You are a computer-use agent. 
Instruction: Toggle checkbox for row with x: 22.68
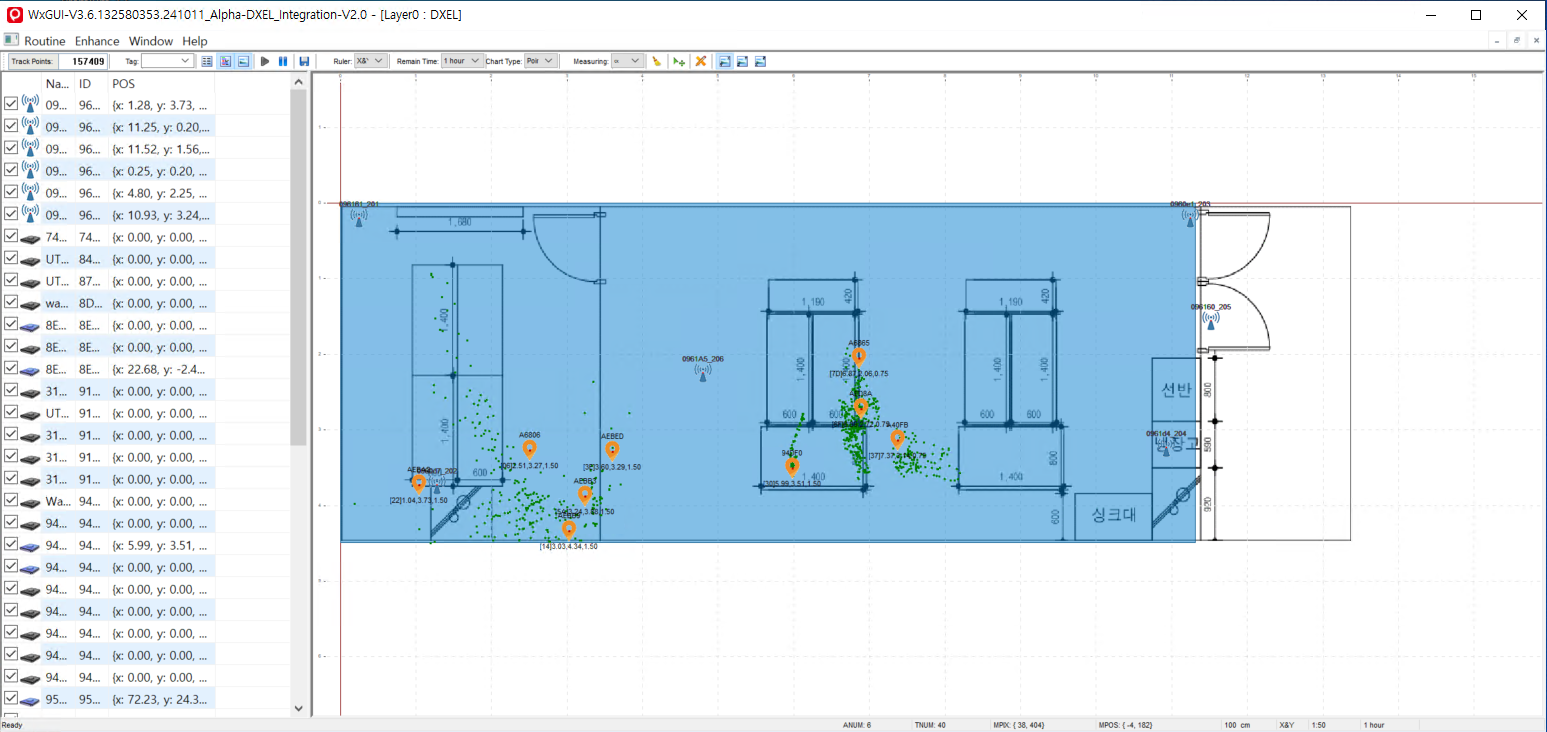[x=11, y=369]
